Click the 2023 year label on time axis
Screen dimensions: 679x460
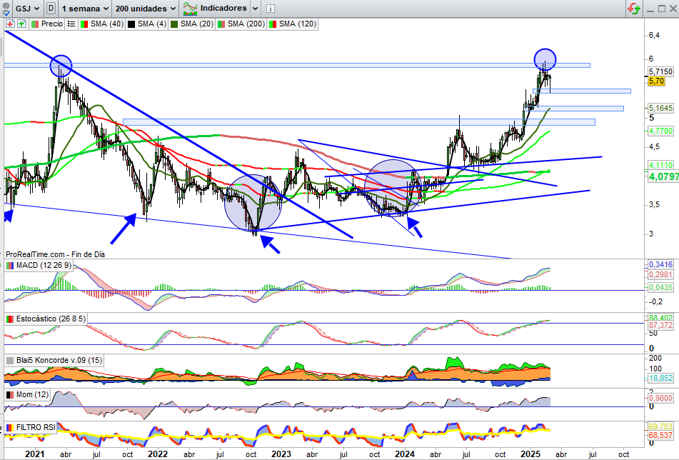(x=281, y=454)
